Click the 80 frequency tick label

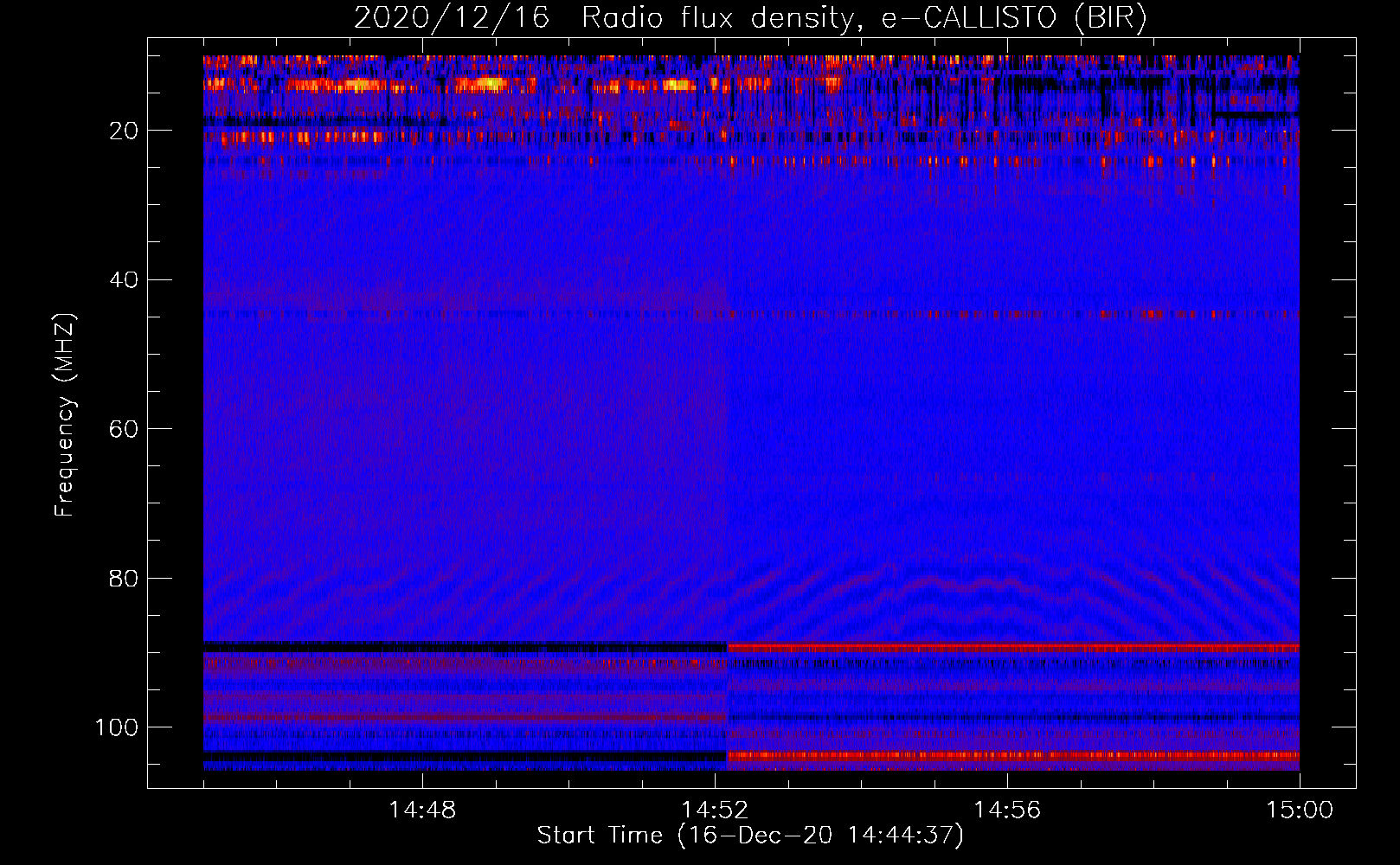[125, 578]
